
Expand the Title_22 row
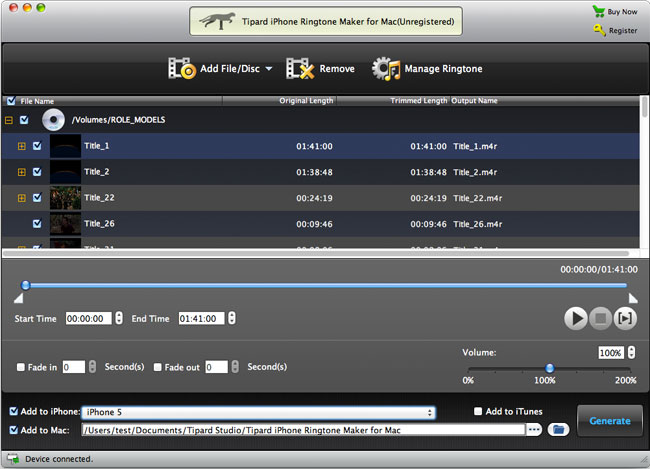coord(22,198)
